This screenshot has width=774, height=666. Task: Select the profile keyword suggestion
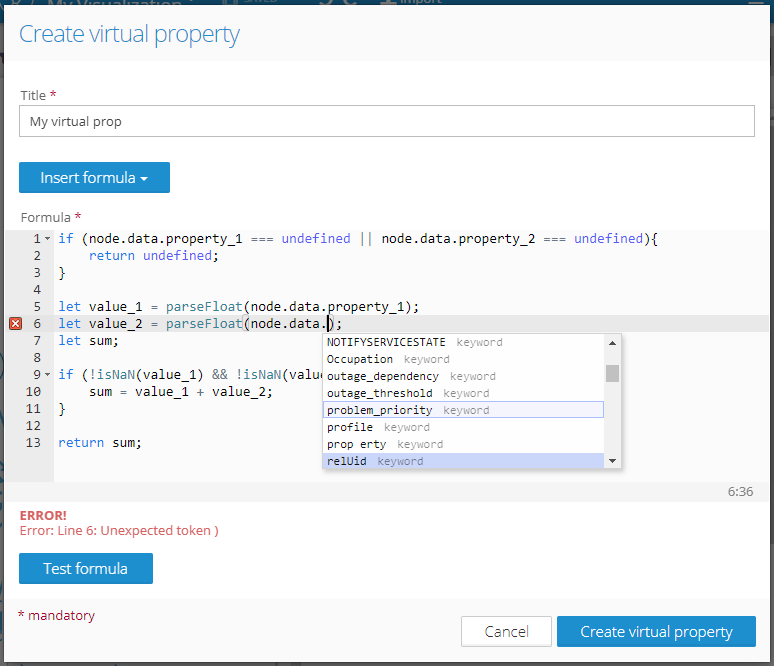[350, 427]
